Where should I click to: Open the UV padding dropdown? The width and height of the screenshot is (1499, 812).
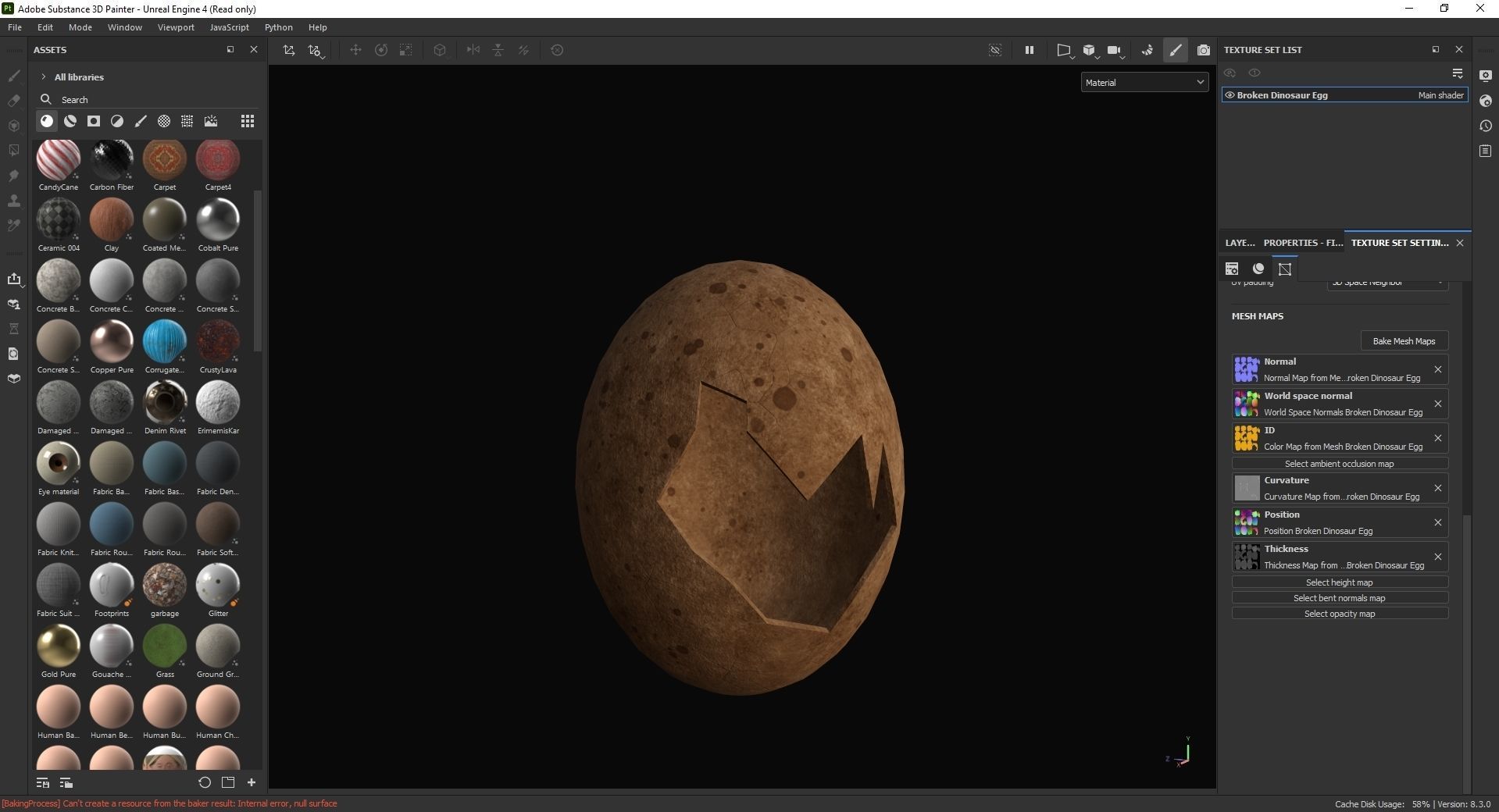click(x=1387, y=284)
